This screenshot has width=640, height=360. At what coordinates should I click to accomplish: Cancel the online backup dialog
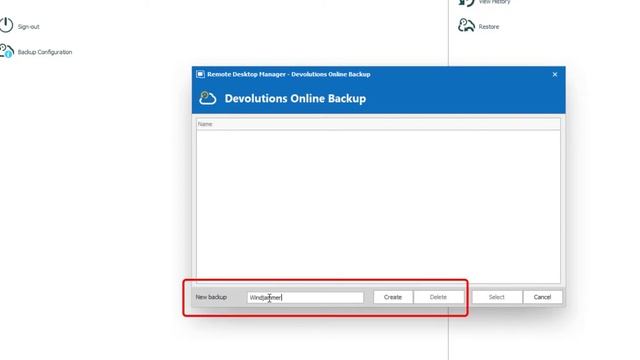(x=542, y=297)
